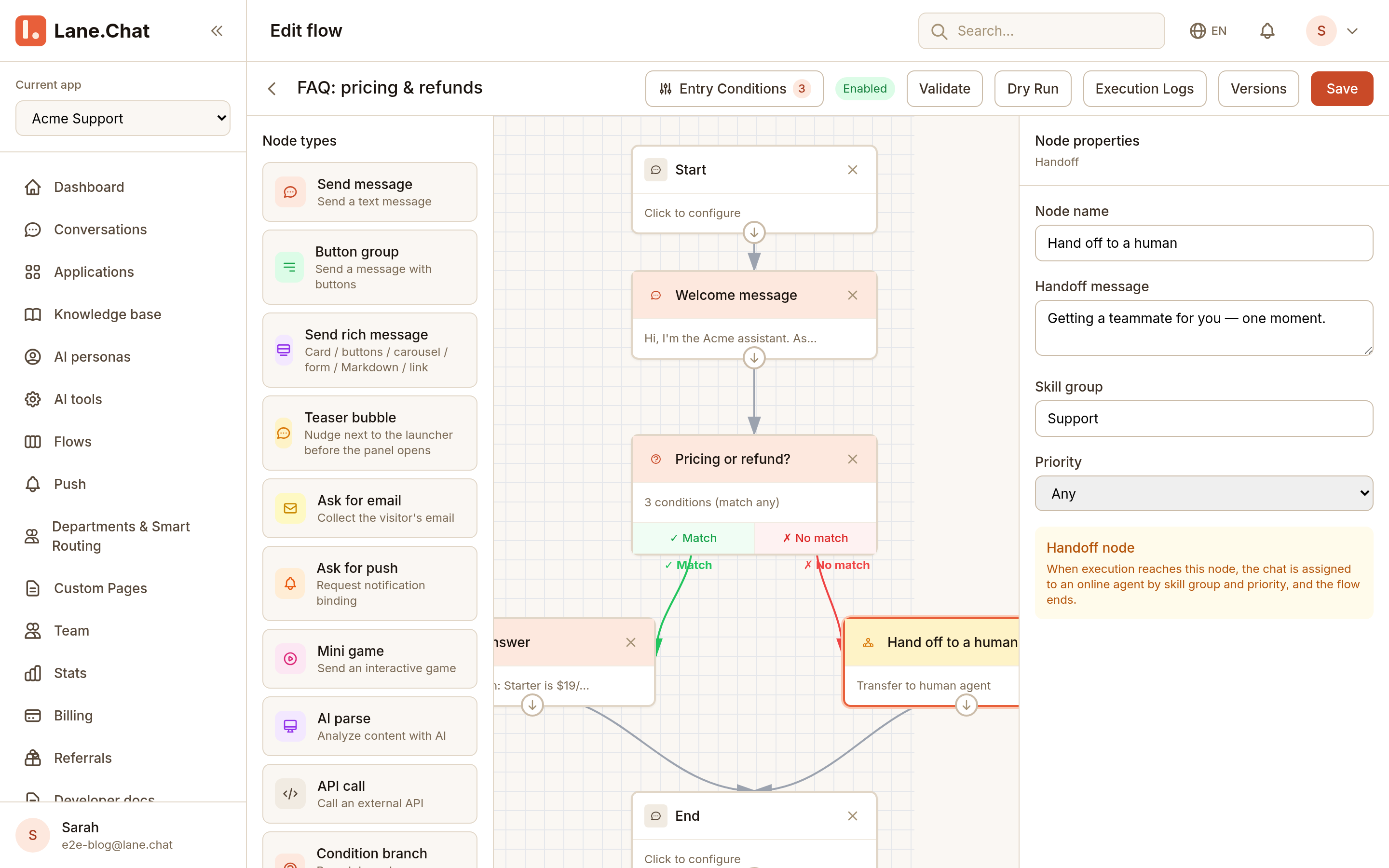Open Departments & Smart Routing
The width and height of the screenshot is (1389, 868).
tap(123, 536)
